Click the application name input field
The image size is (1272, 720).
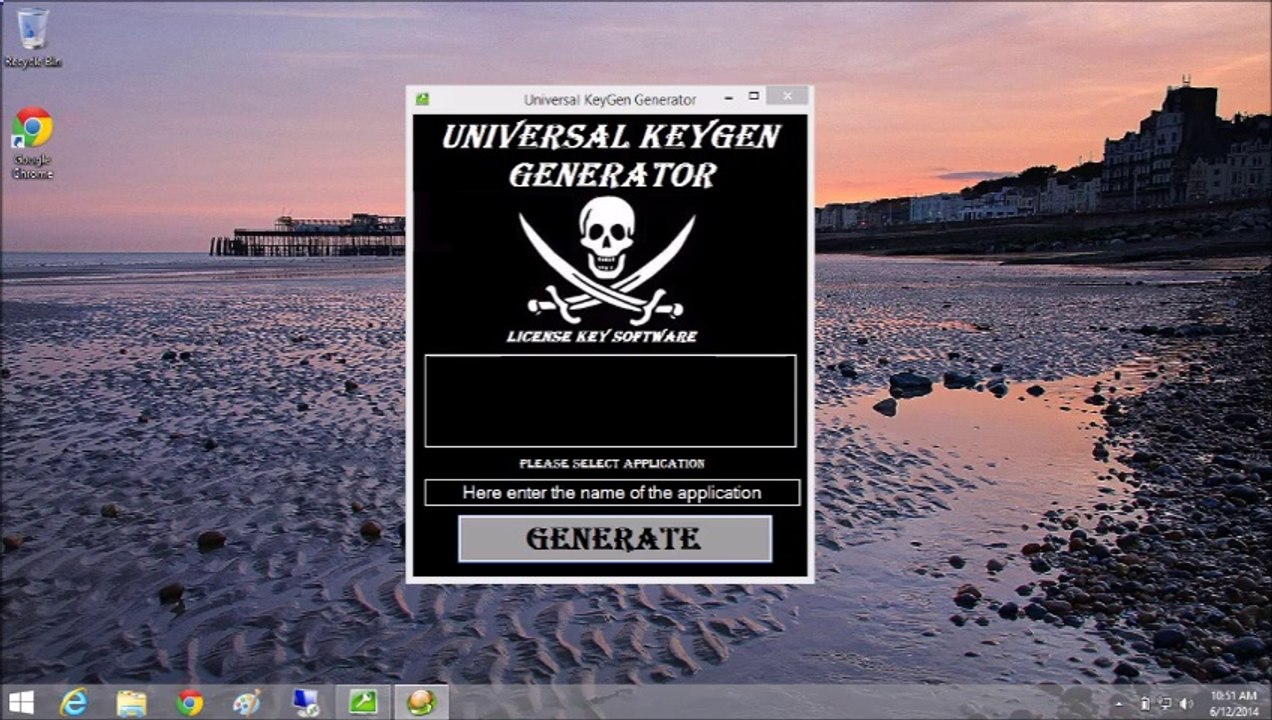pos(611,493)
